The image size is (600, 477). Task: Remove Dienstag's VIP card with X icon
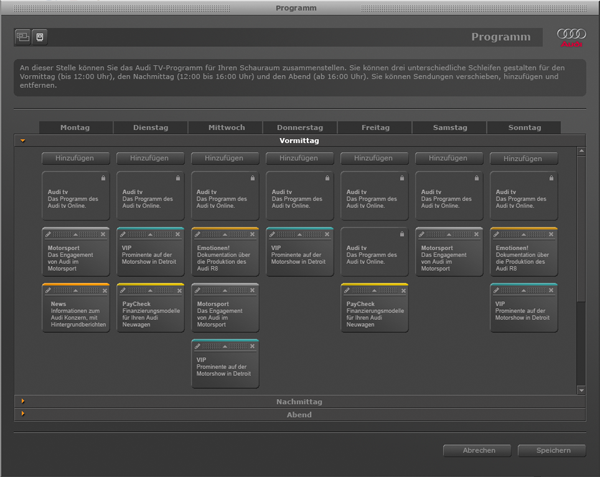point(178,234)
